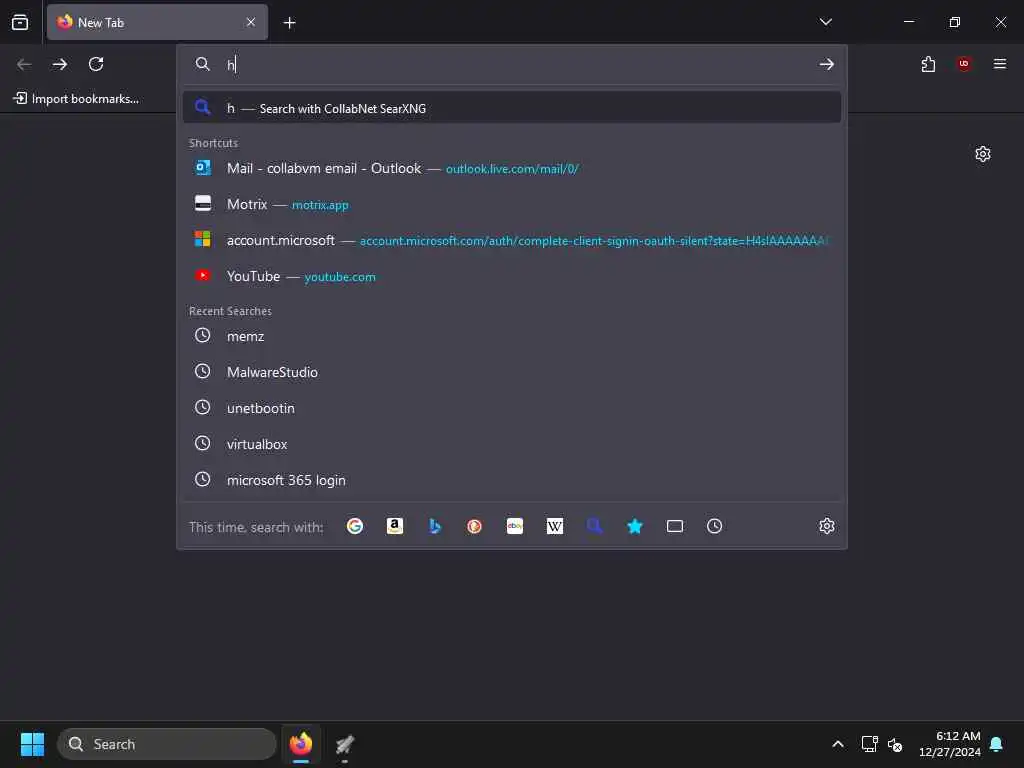Image resolution: width=1024 pixels, height=768 pixels.
Task: Select recent search MalwareStudio
Action: (512, 372)
